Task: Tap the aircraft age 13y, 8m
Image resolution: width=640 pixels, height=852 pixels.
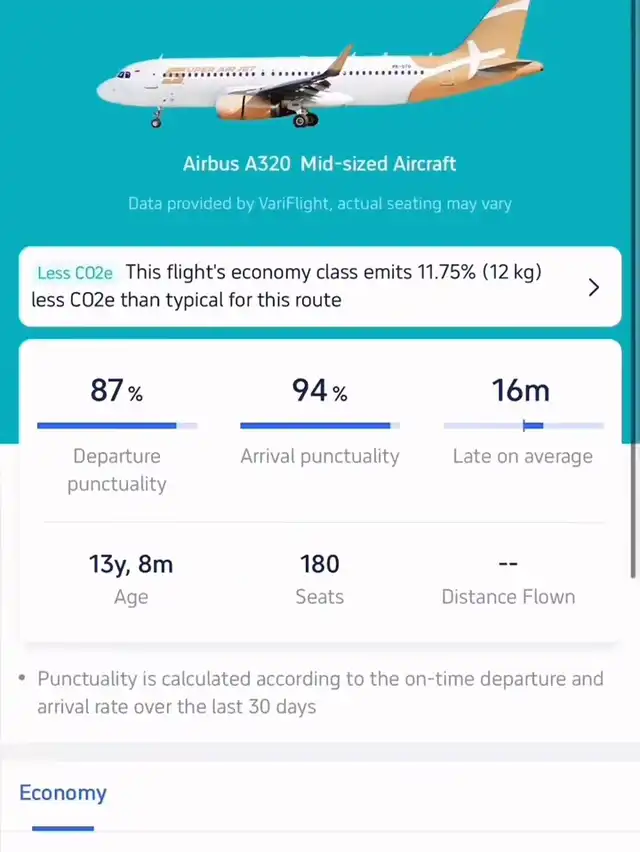Action: coord(131,565)
